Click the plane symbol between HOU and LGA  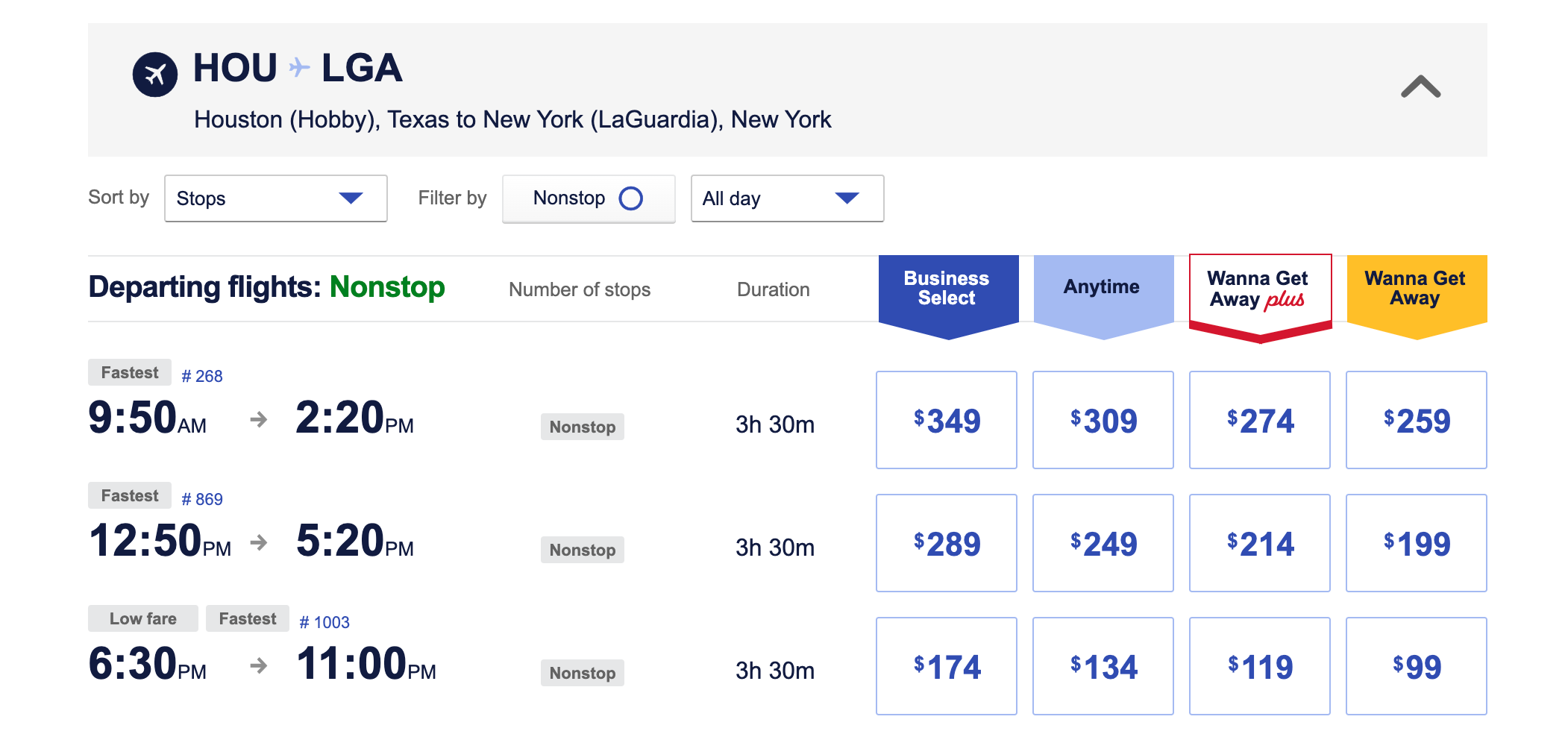point(298,69)
